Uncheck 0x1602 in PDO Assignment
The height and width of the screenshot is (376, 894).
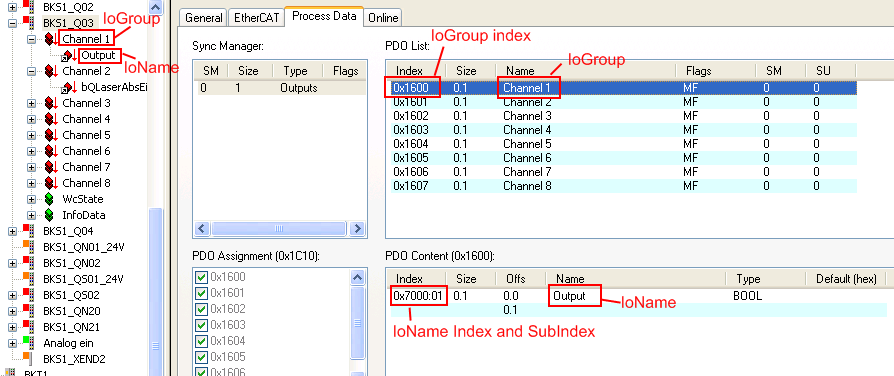coord(201,309)
